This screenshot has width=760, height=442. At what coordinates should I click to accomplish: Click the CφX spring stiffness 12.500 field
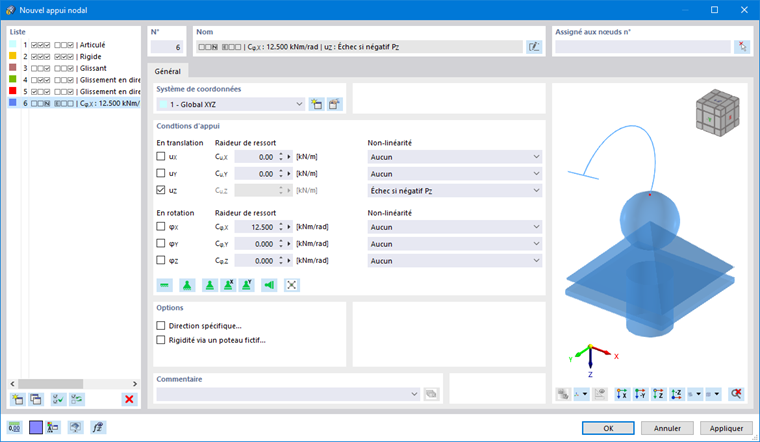tap(255, 227)
